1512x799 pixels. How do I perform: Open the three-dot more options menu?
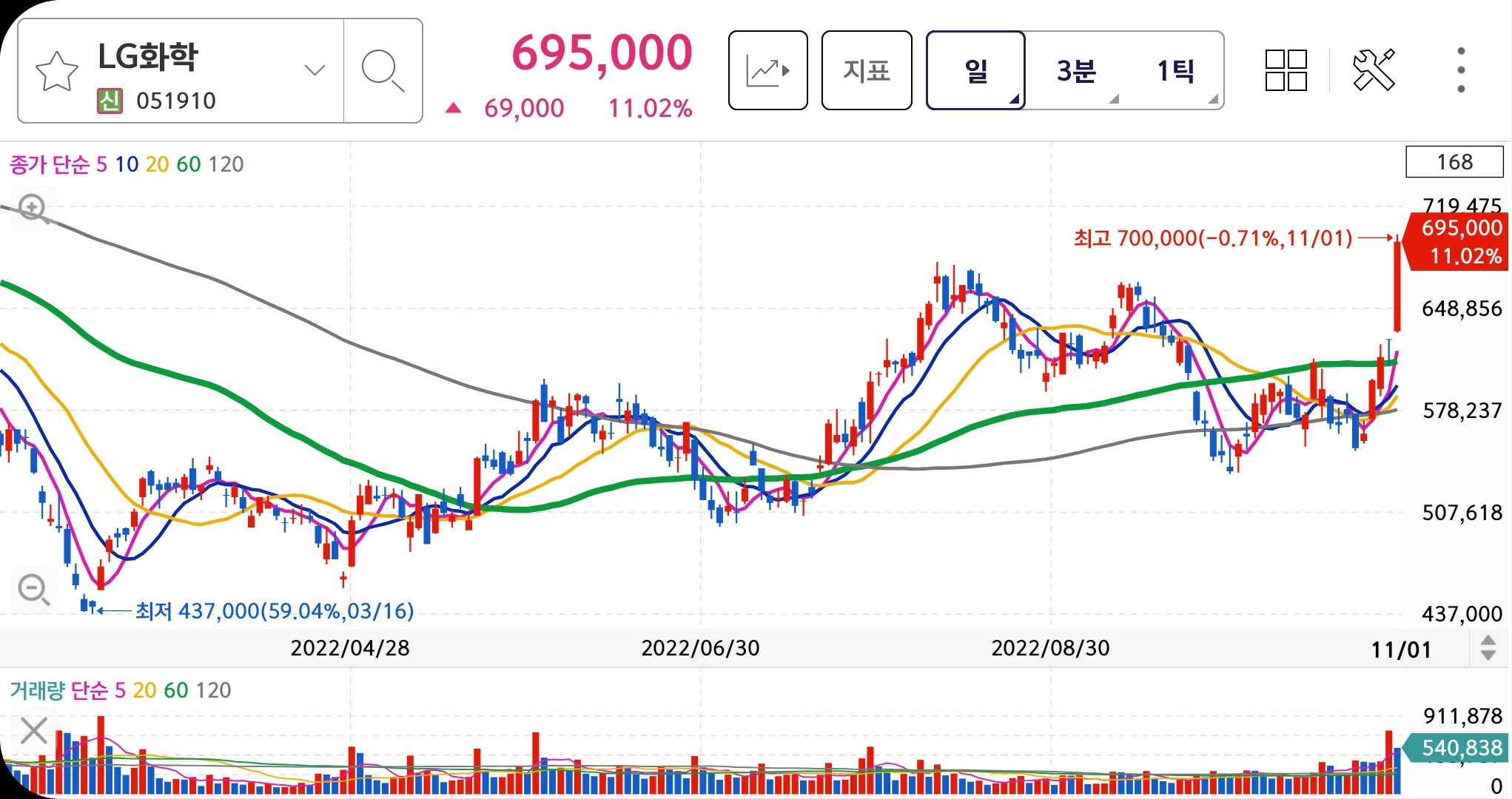coord(1461,70)
